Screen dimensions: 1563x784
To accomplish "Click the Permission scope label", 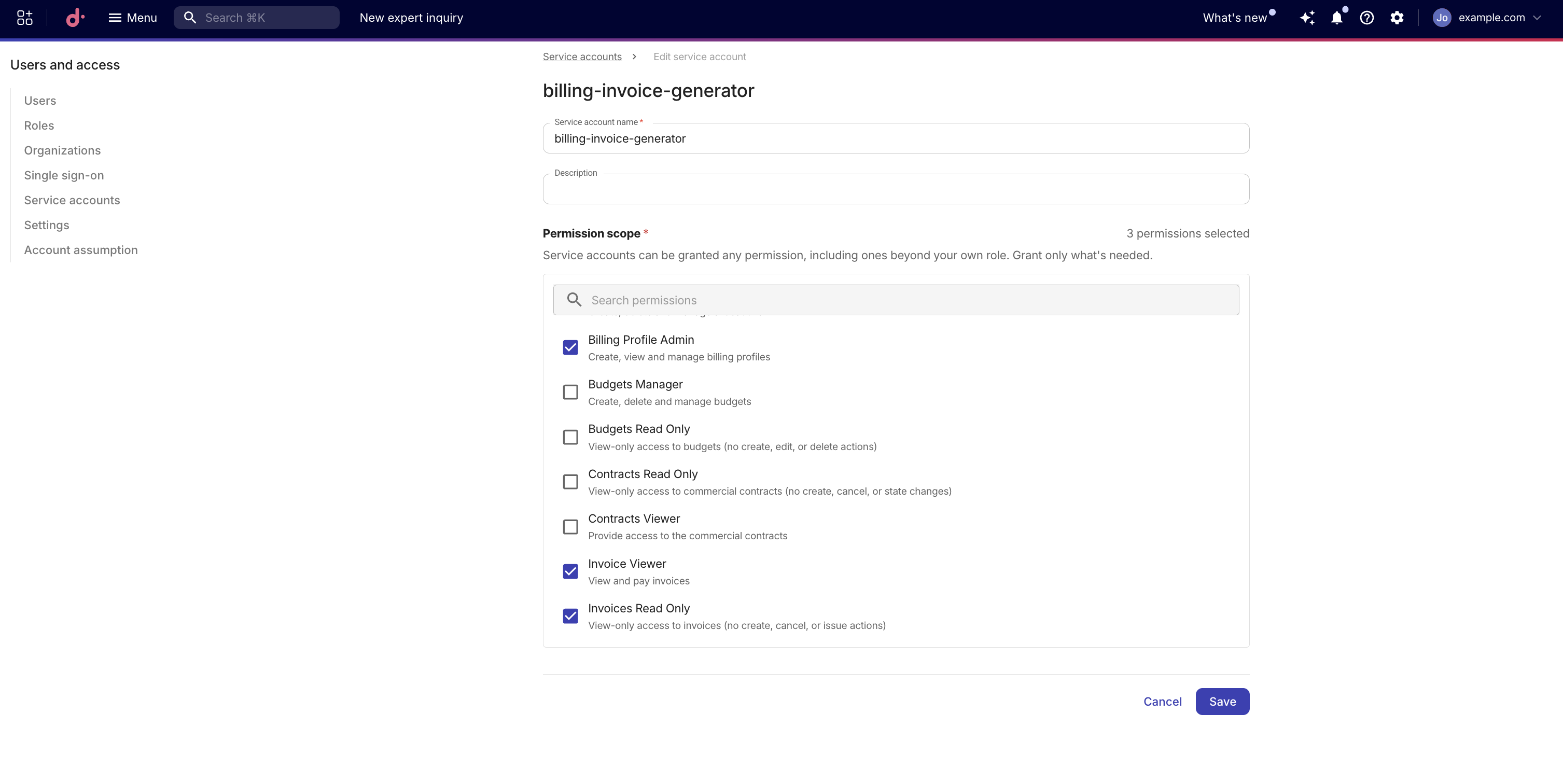I will [x=592, y=234].
